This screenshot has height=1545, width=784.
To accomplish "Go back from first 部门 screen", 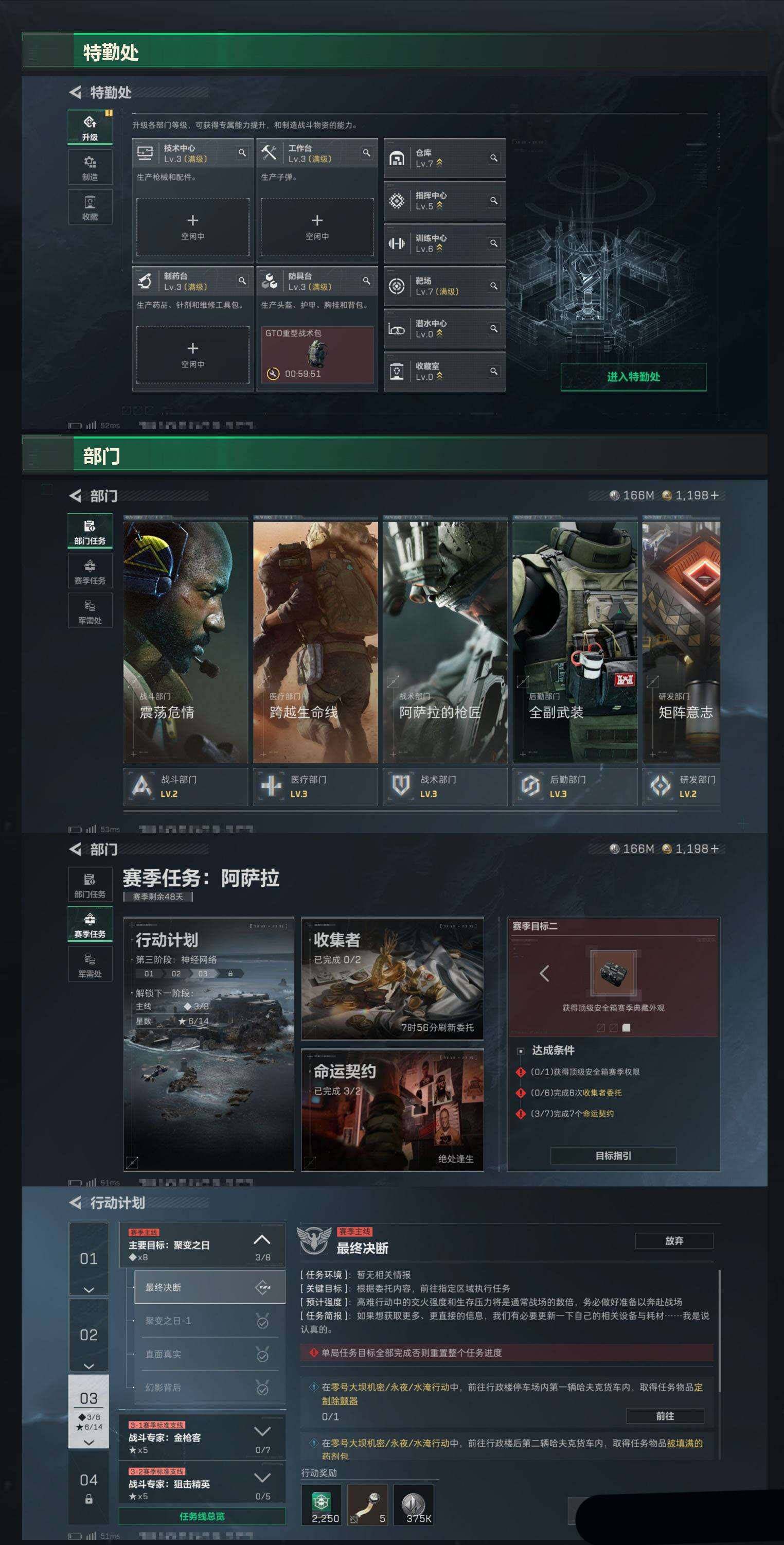I will click(76, 496).
